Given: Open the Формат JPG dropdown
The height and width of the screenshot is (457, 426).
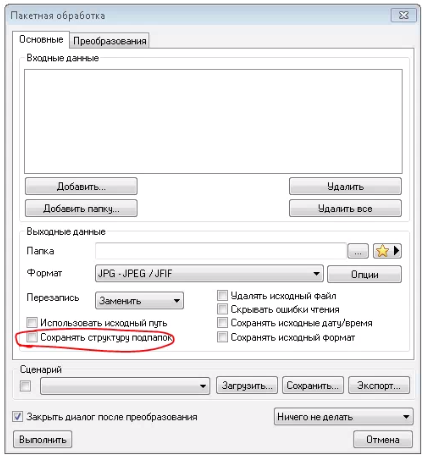Looking at the screenshot, I should (x=209, y=274).
